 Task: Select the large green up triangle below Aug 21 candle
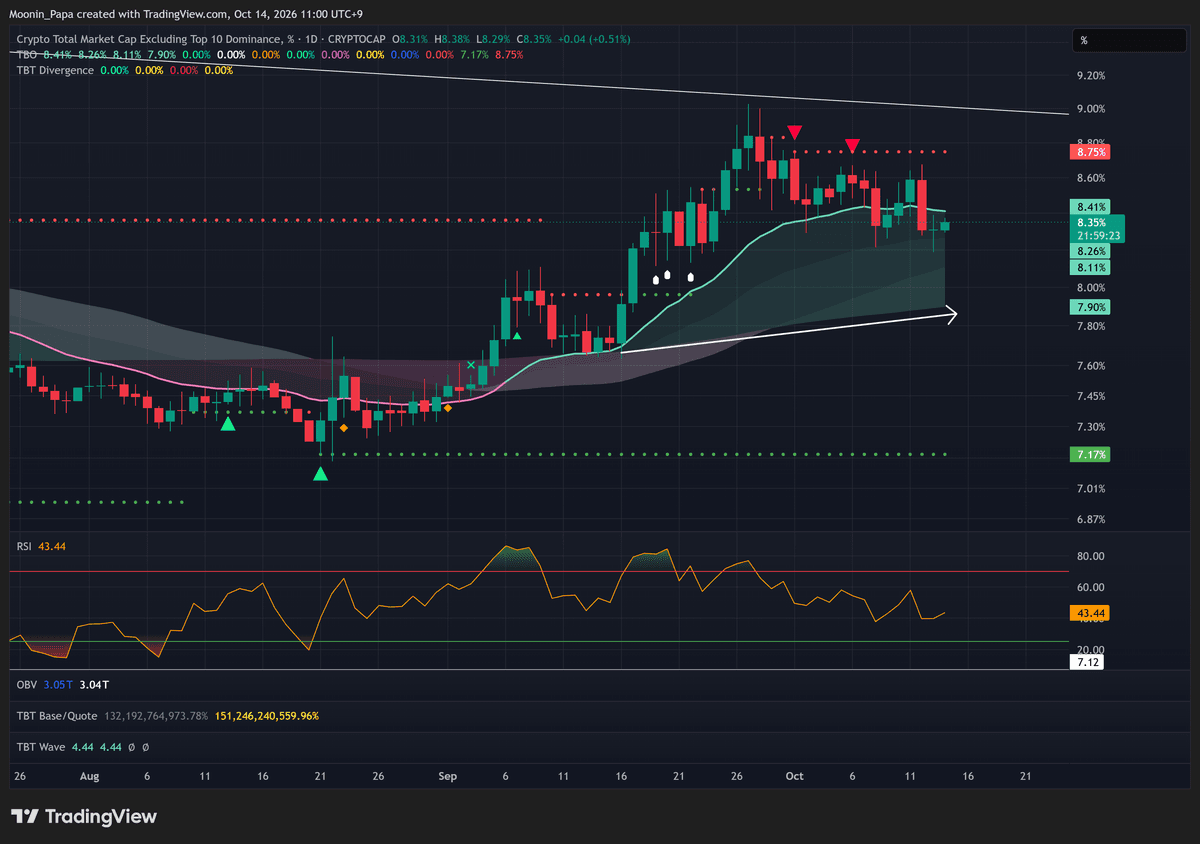point(320,473)
